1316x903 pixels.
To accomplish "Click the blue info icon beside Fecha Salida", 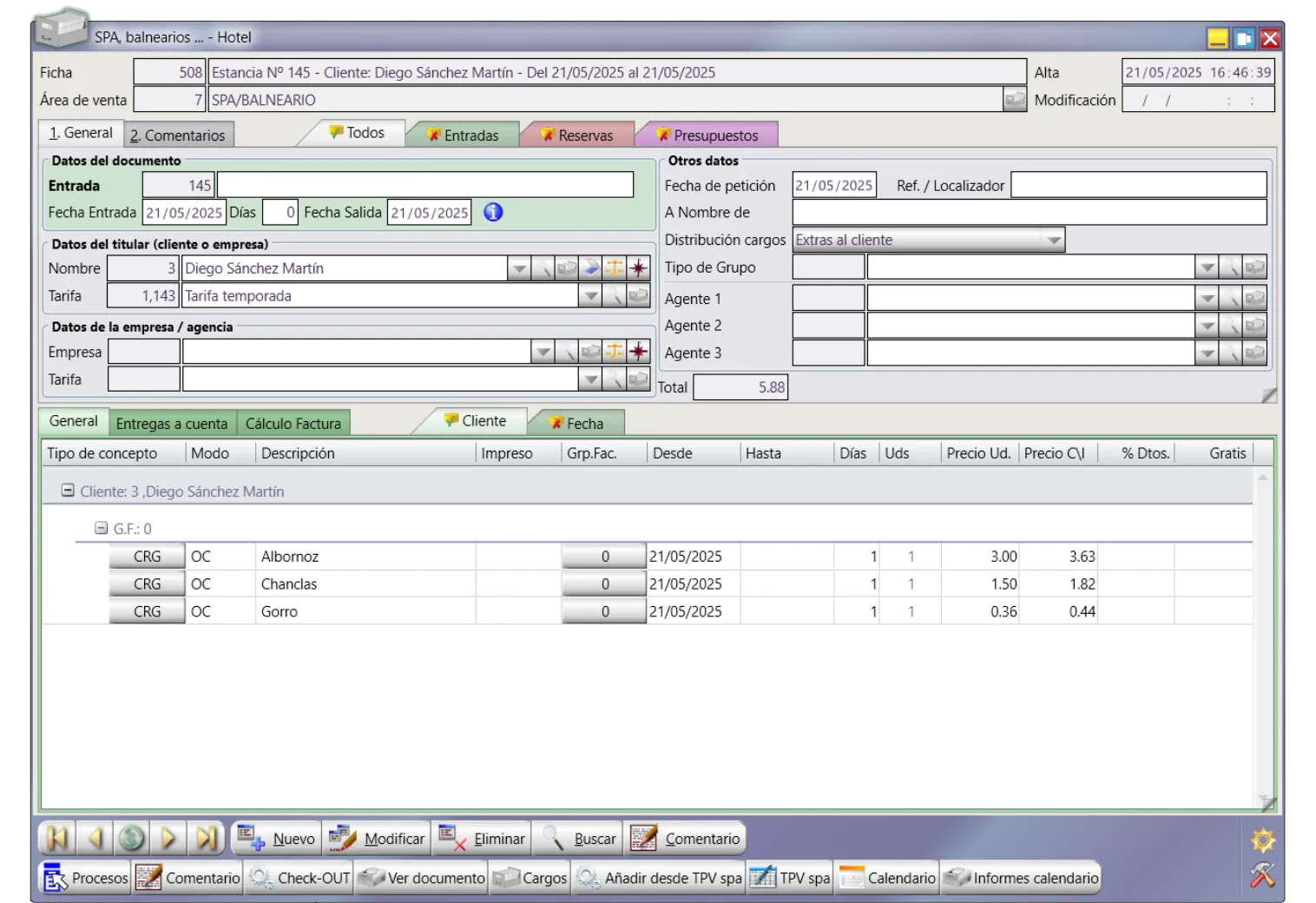I will (493, 212).
